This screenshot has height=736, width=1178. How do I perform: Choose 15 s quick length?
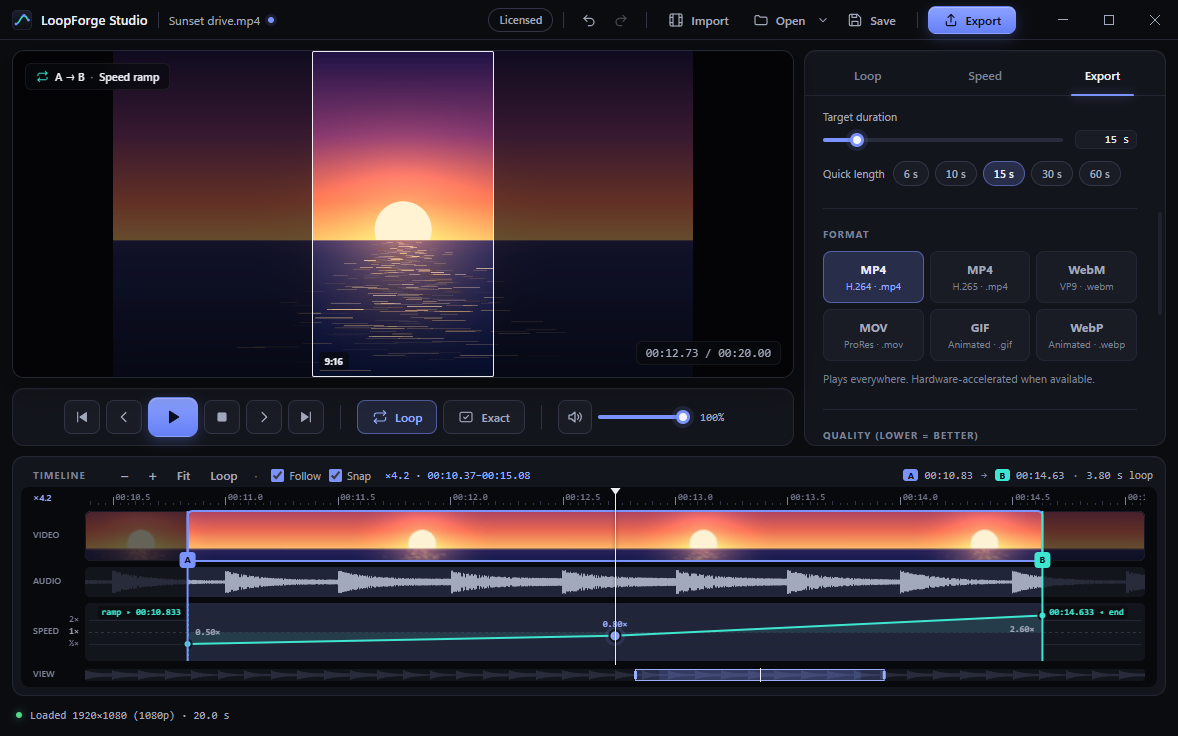point(1004,174)
